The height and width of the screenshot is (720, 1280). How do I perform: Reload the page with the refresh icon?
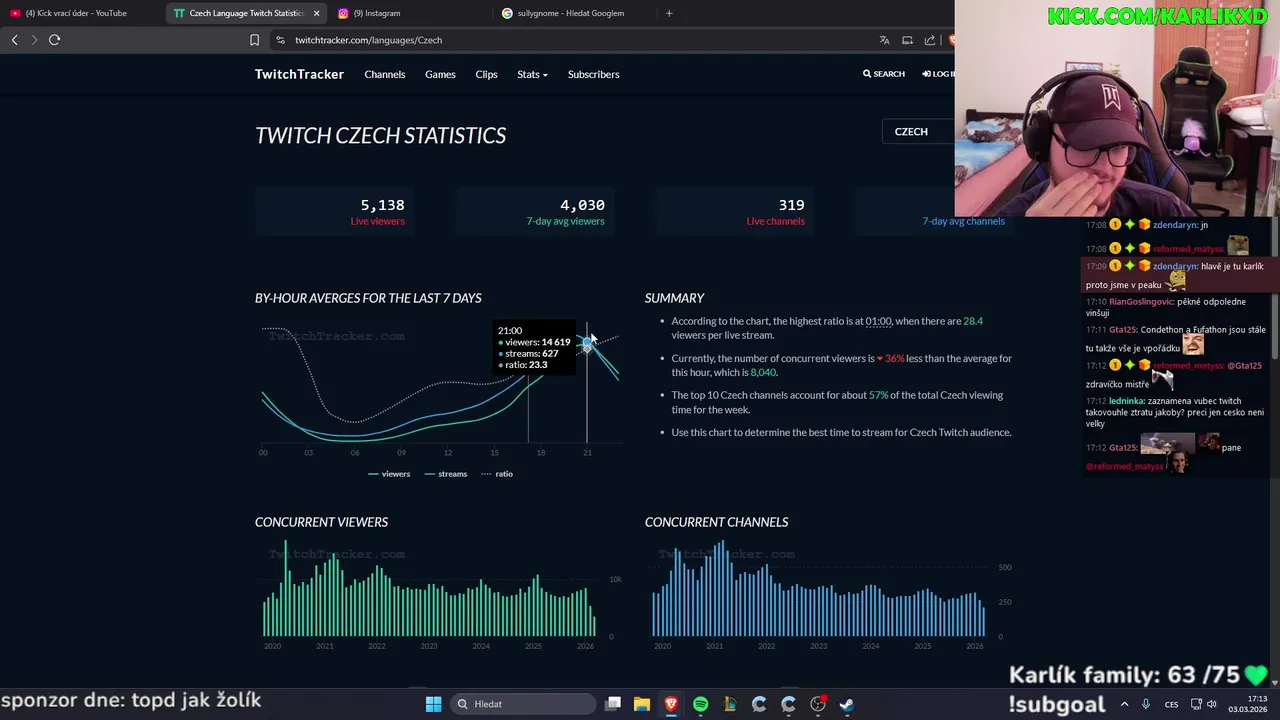tap(54, 40)
